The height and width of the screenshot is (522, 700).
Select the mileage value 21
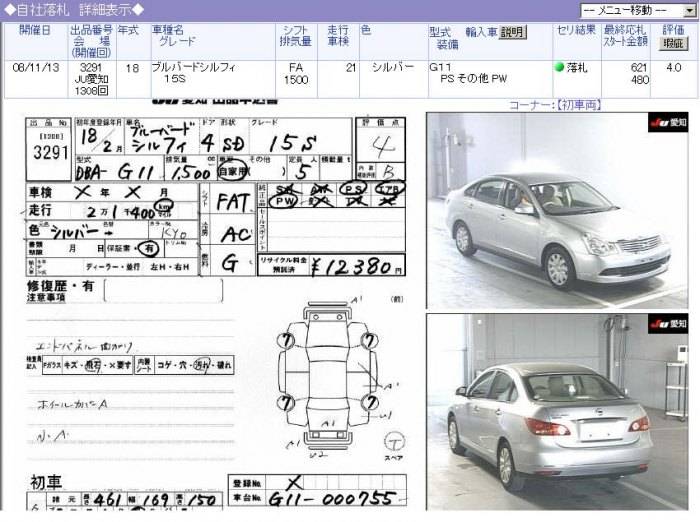point(351,67)
